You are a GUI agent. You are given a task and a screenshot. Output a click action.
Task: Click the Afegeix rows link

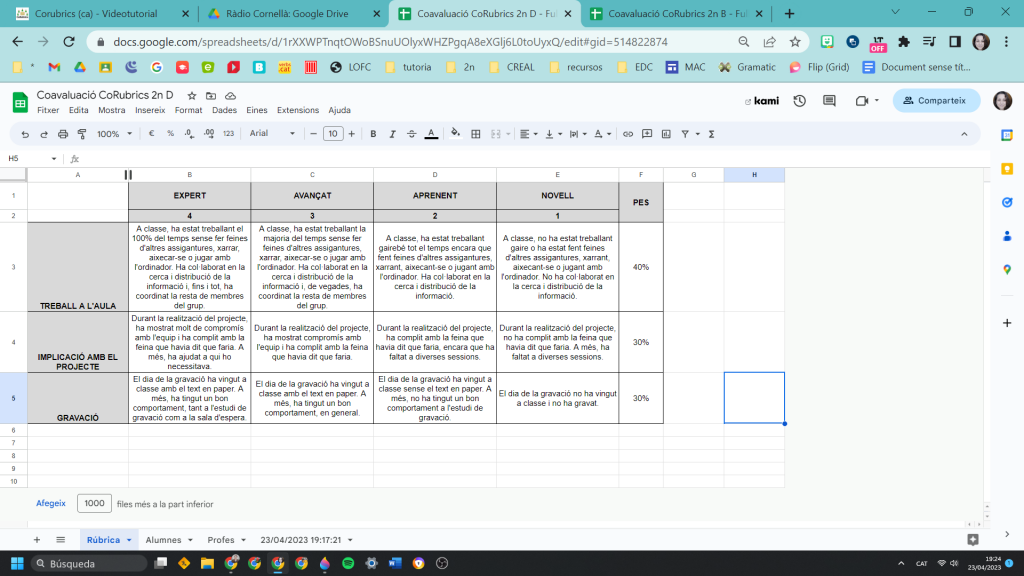point(51,504)
